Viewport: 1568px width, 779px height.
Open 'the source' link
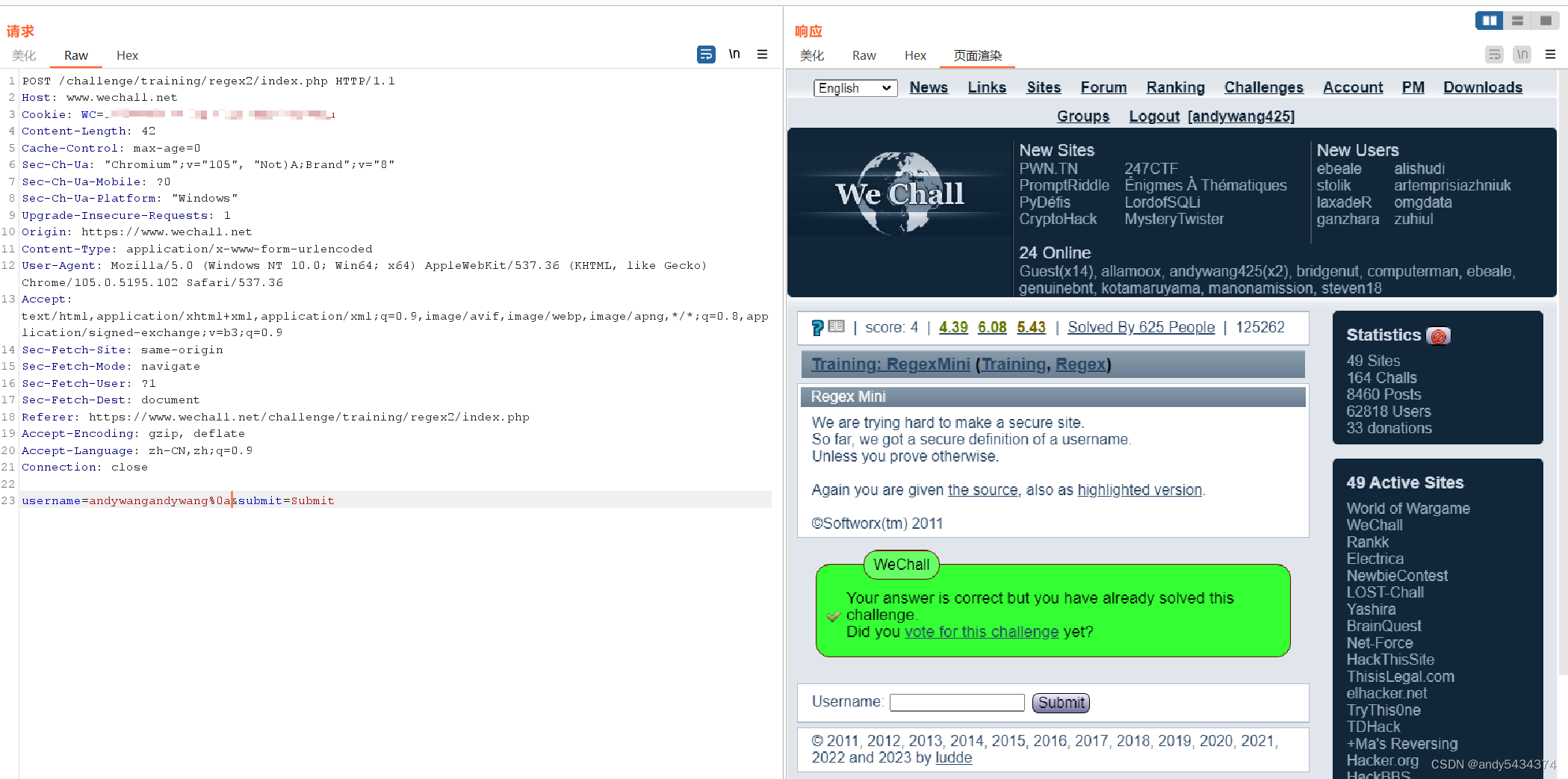[x=983, y=490]
